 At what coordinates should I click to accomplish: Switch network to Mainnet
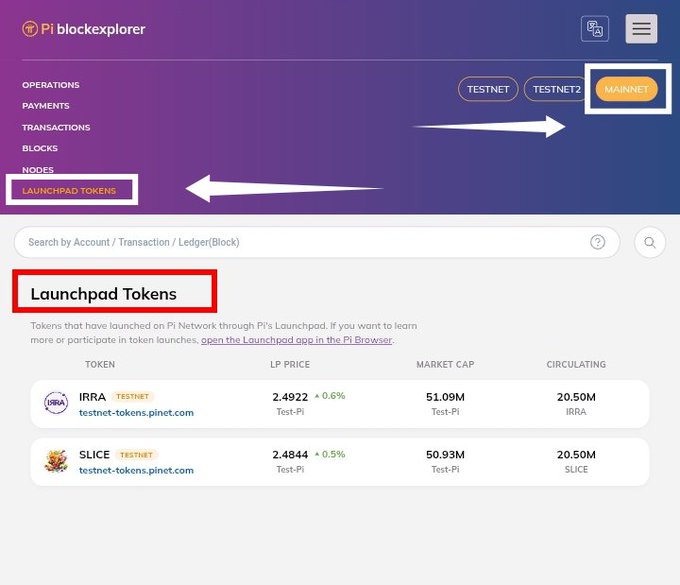(x=626, y=89)
